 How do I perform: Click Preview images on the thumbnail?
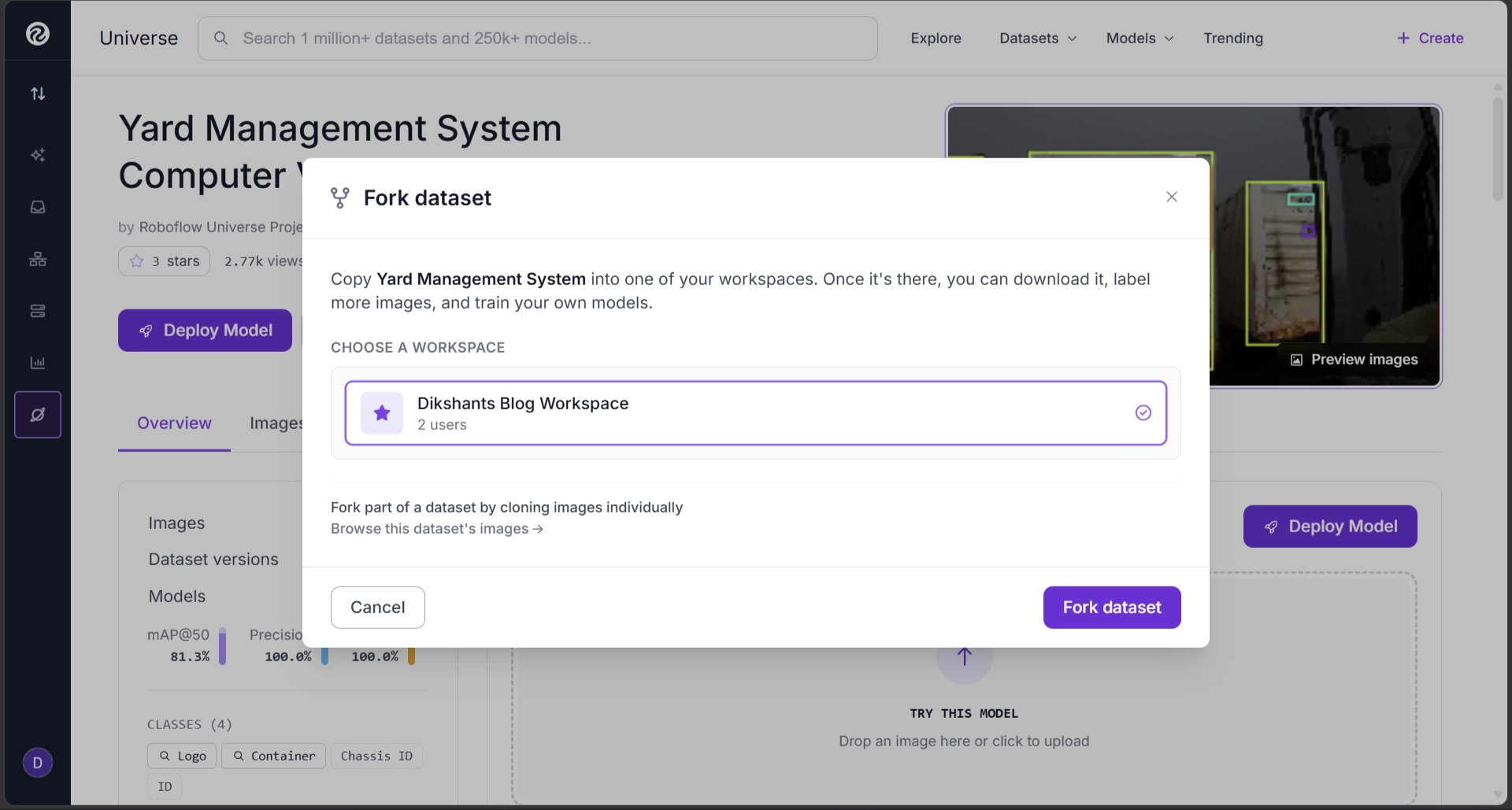click(x=1354, y=360)
